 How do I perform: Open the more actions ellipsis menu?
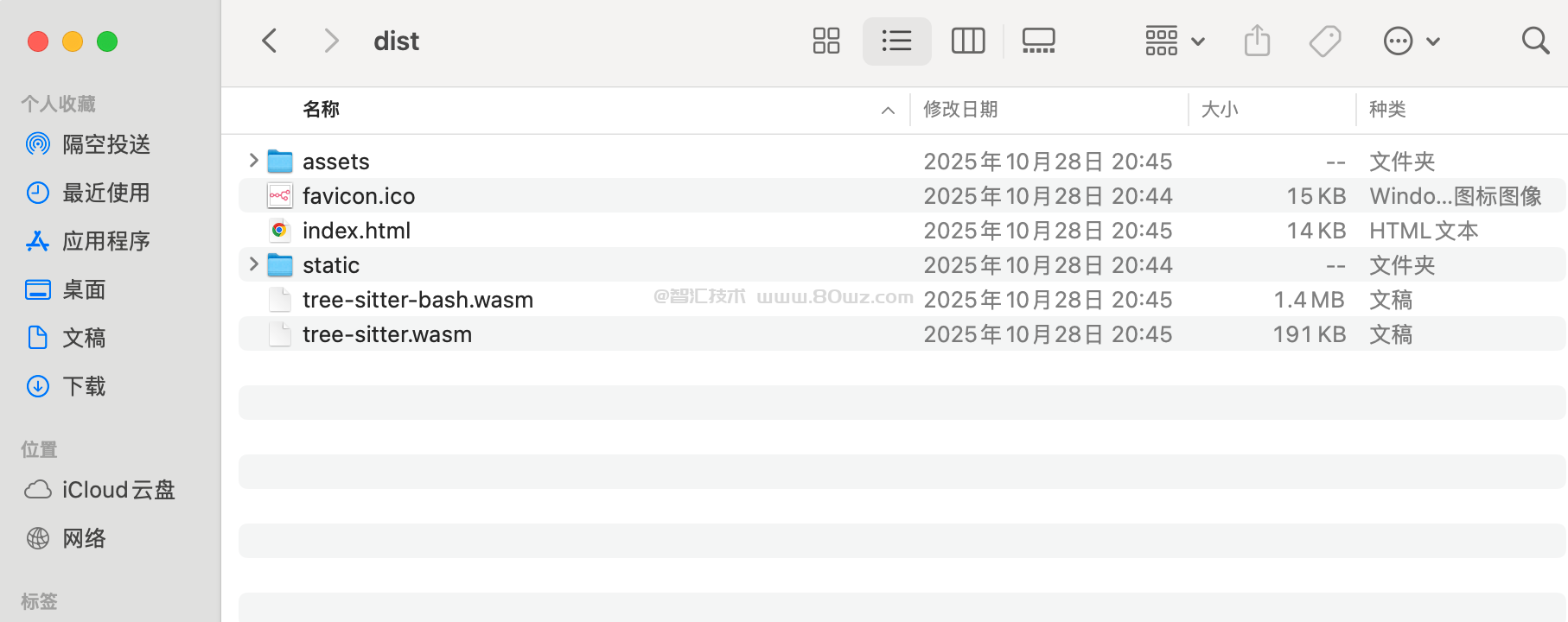(1411, 41)
